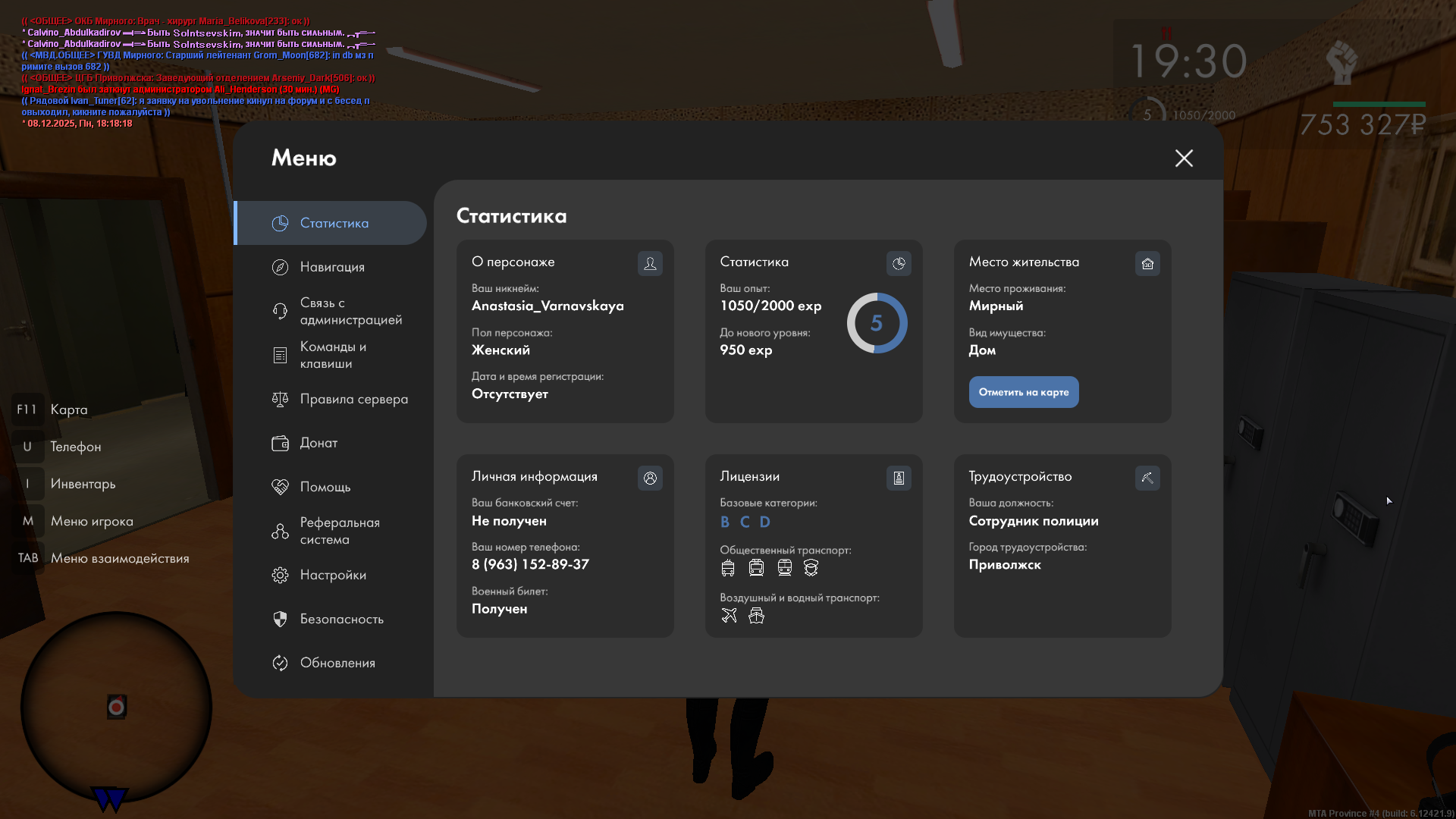Click the document icon in Лицензии card
1456x819 pixels.
pyautogui.click(x=899, y=478)
